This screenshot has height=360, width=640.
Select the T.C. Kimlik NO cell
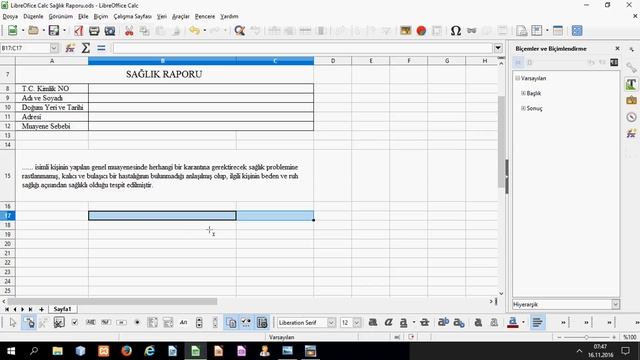coord(52,89)
